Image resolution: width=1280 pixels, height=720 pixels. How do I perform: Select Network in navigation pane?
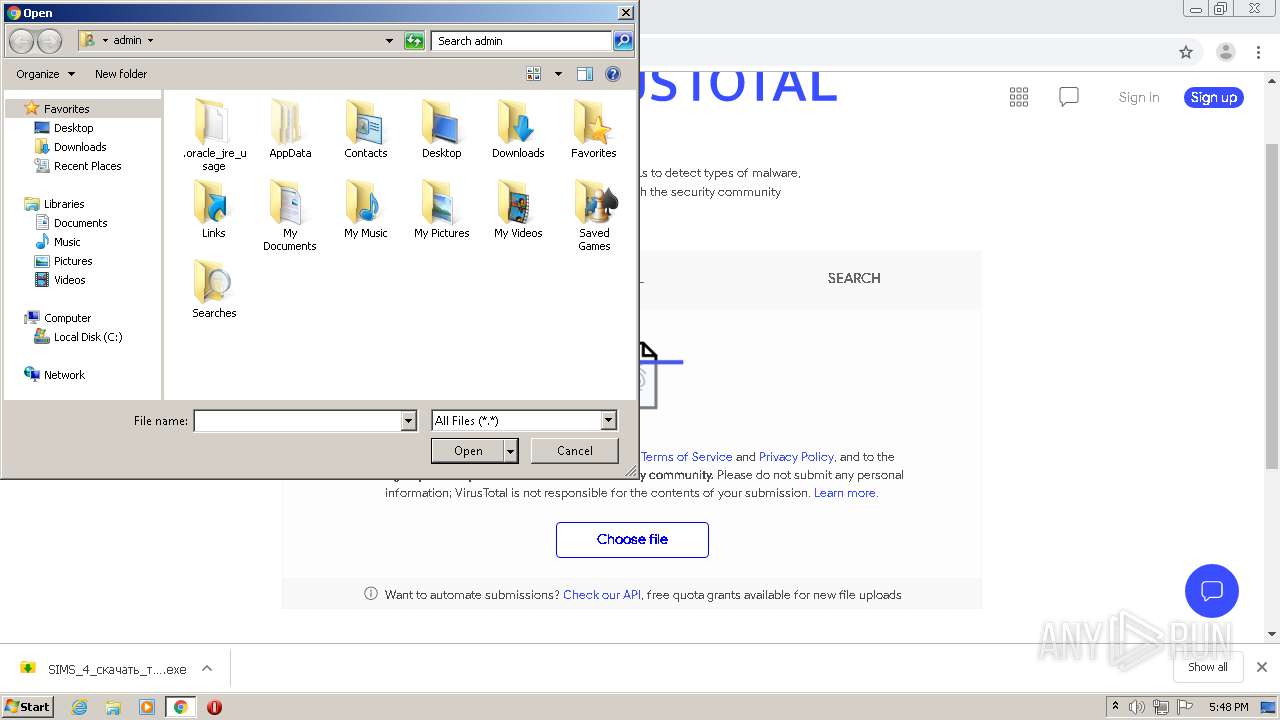pos(64,375)
